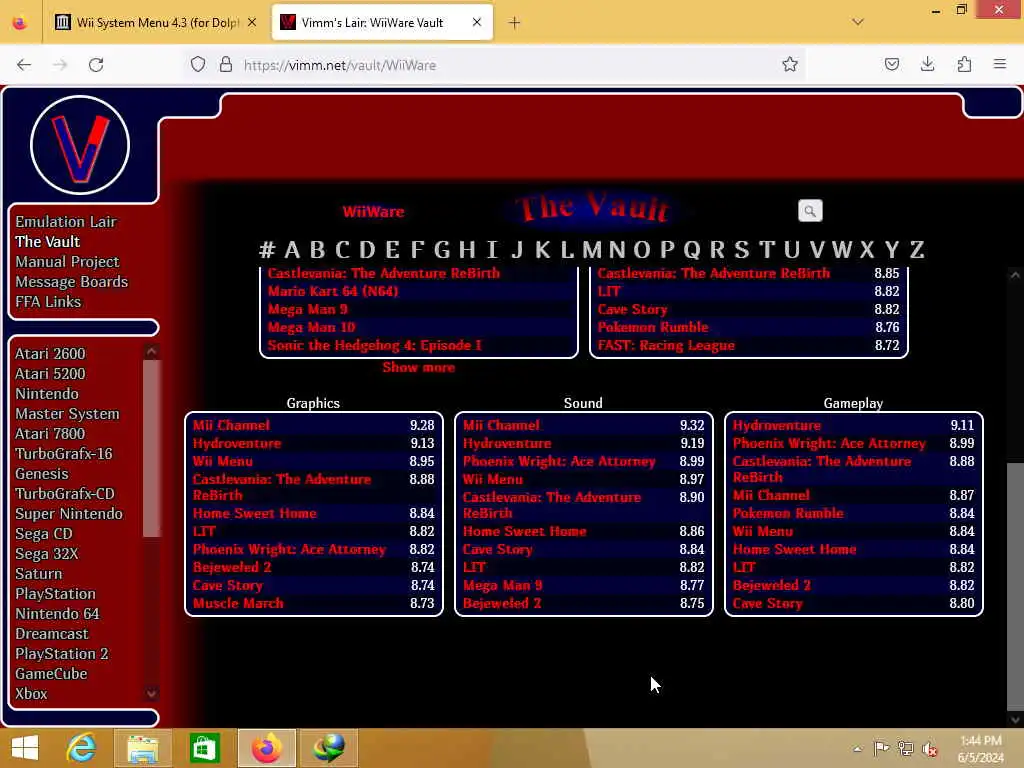The width and height of the screenshot is (1024, 768).
Task: Open Emulation Lair in the sidebar
Action: pos(66,222)
